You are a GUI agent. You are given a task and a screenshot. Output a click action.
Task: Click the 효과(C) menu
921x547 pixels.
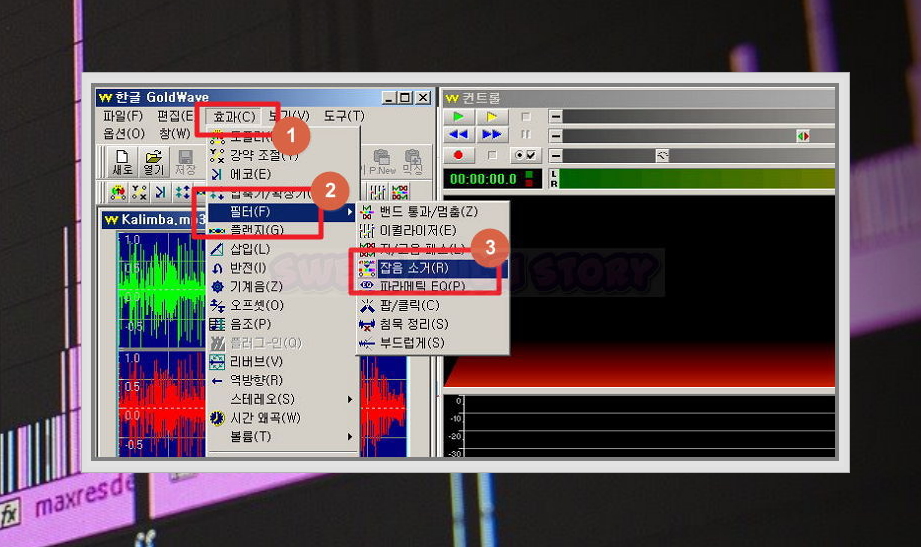[x=233, y=116]
